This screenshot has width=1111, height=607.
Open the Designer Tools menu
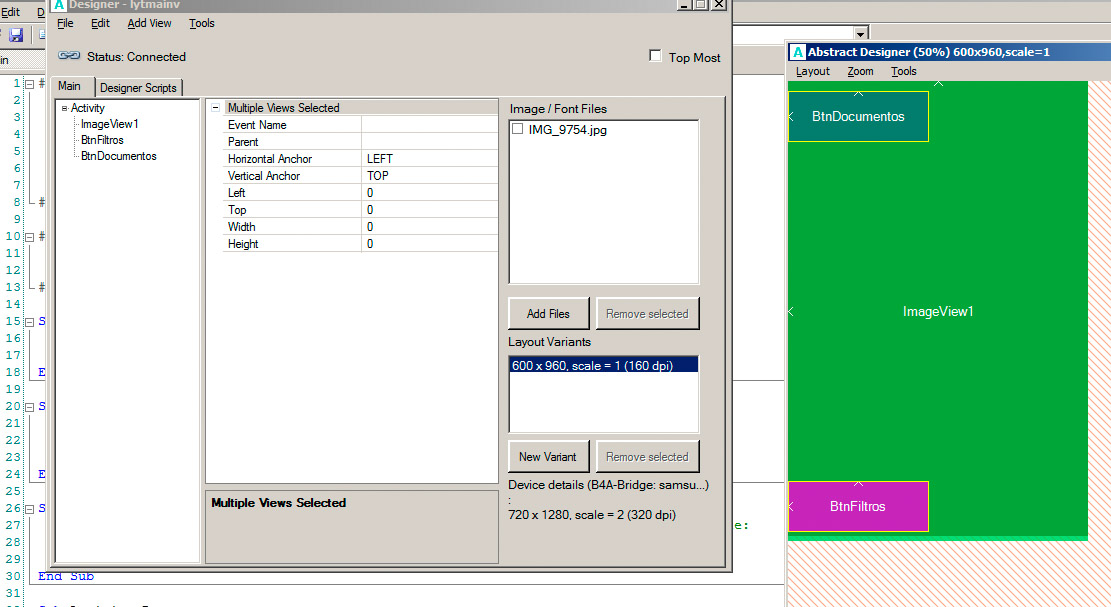point(202,23)
